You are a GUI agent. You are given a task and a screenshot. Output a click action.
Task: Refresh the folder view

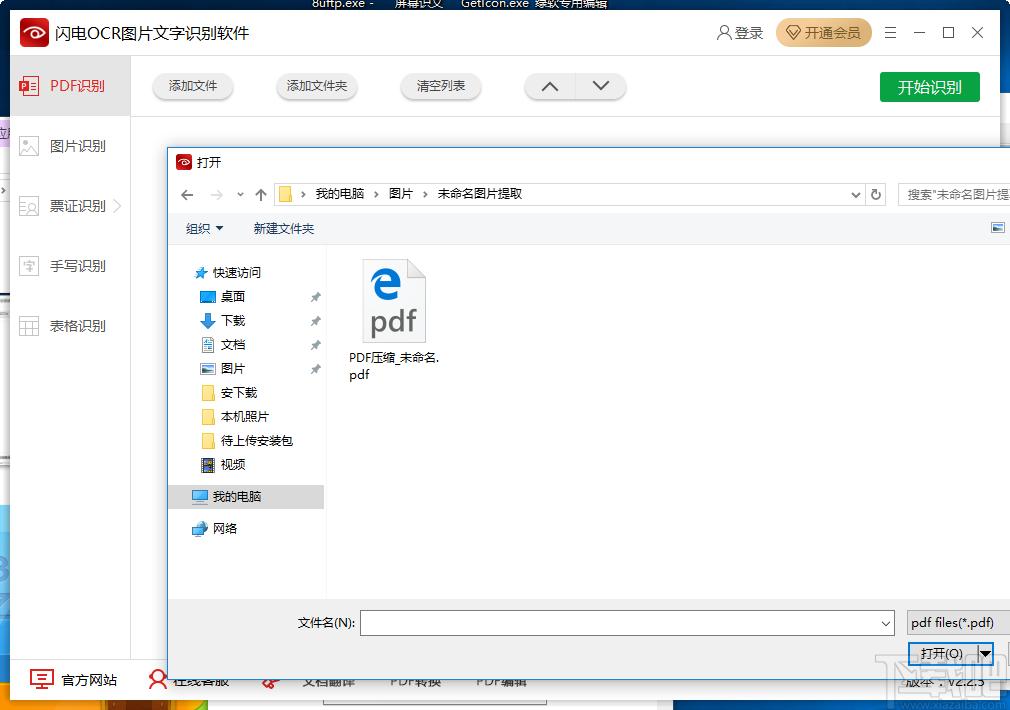[875, 195]
